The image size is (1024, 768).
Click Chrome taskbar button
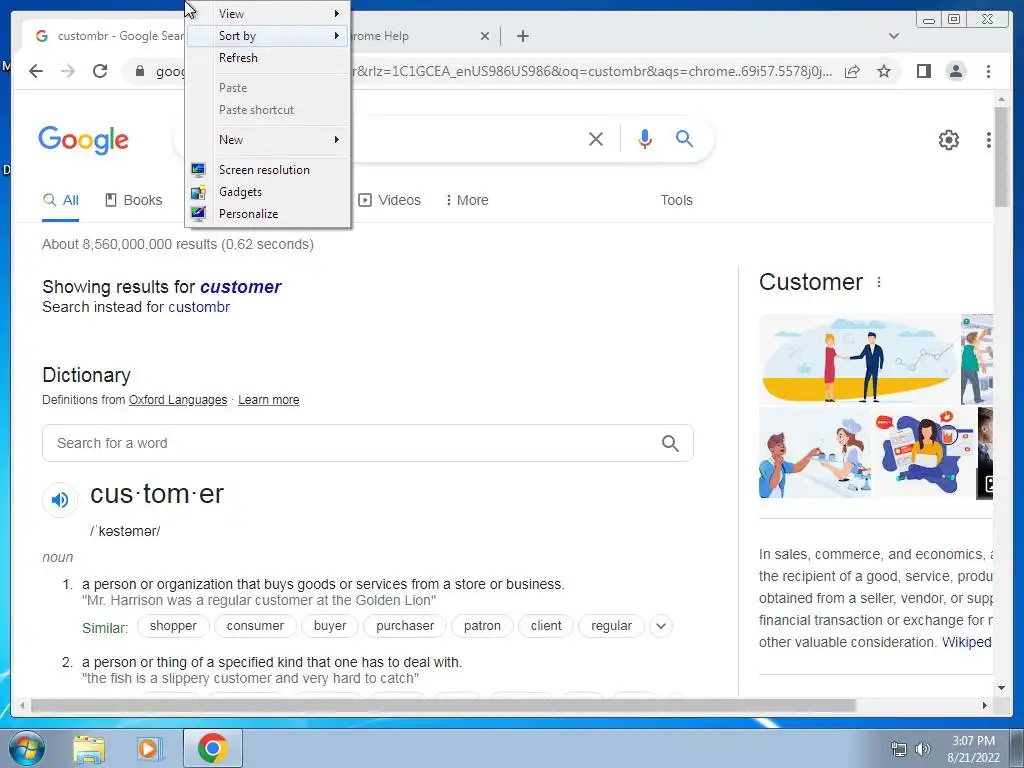(x=213, y=748)
